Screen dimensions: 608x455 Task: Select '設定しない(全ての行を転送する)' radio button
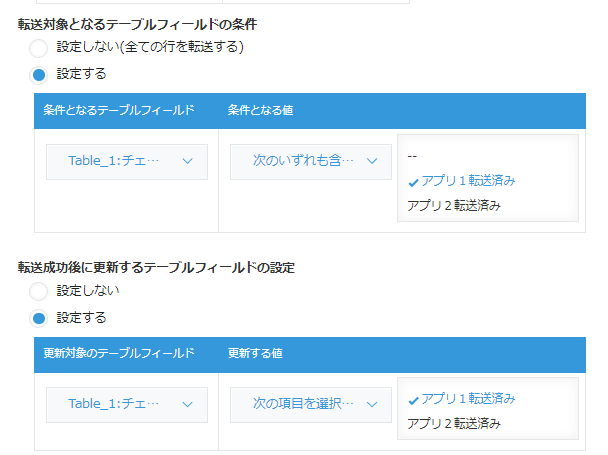point(38,47)
